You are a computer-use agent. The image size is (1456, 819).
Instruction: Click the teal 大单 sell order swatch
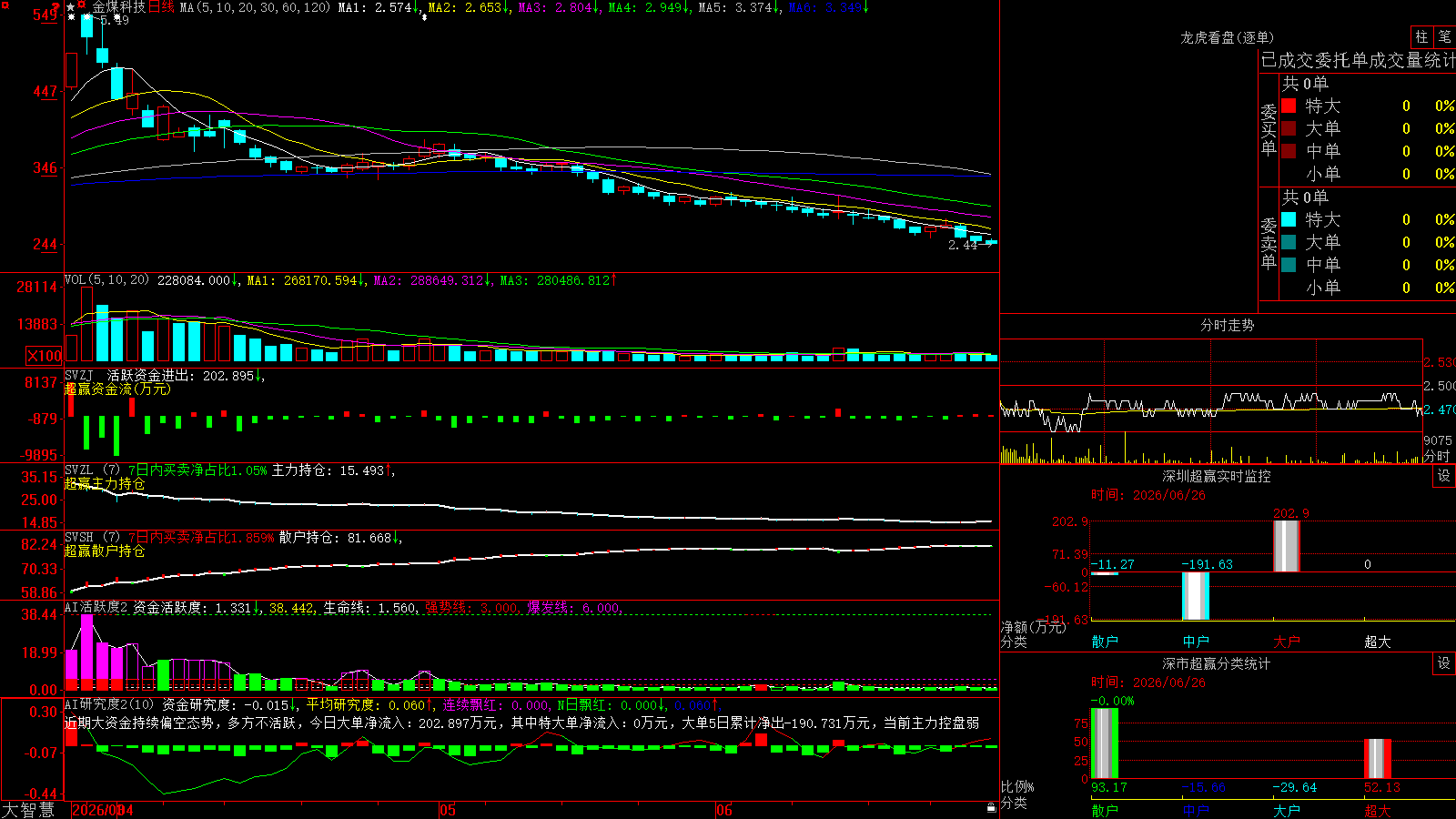tap(1289, 242)
